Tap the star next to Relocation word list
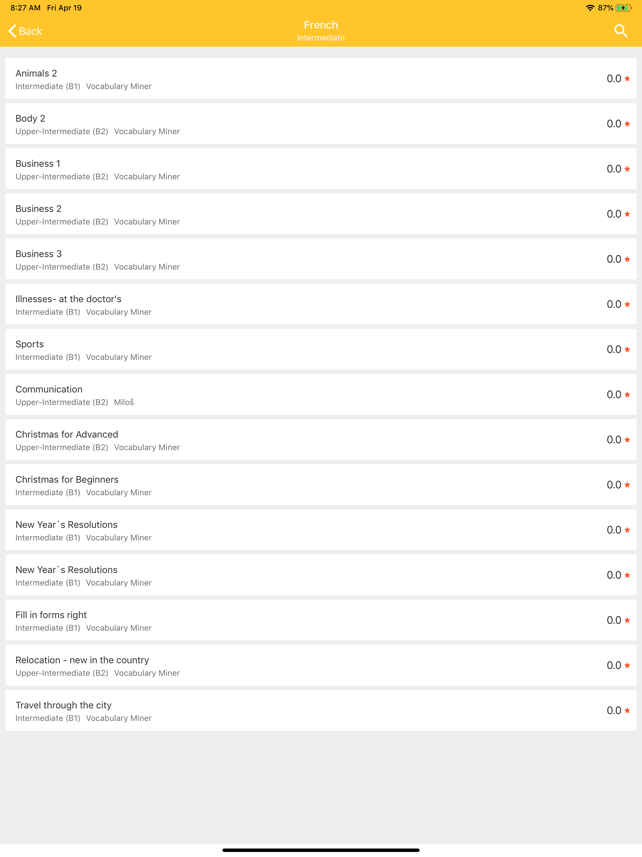The width and height of the screenshot is (642, 857). pyautogui.click(x=626, y=665)
